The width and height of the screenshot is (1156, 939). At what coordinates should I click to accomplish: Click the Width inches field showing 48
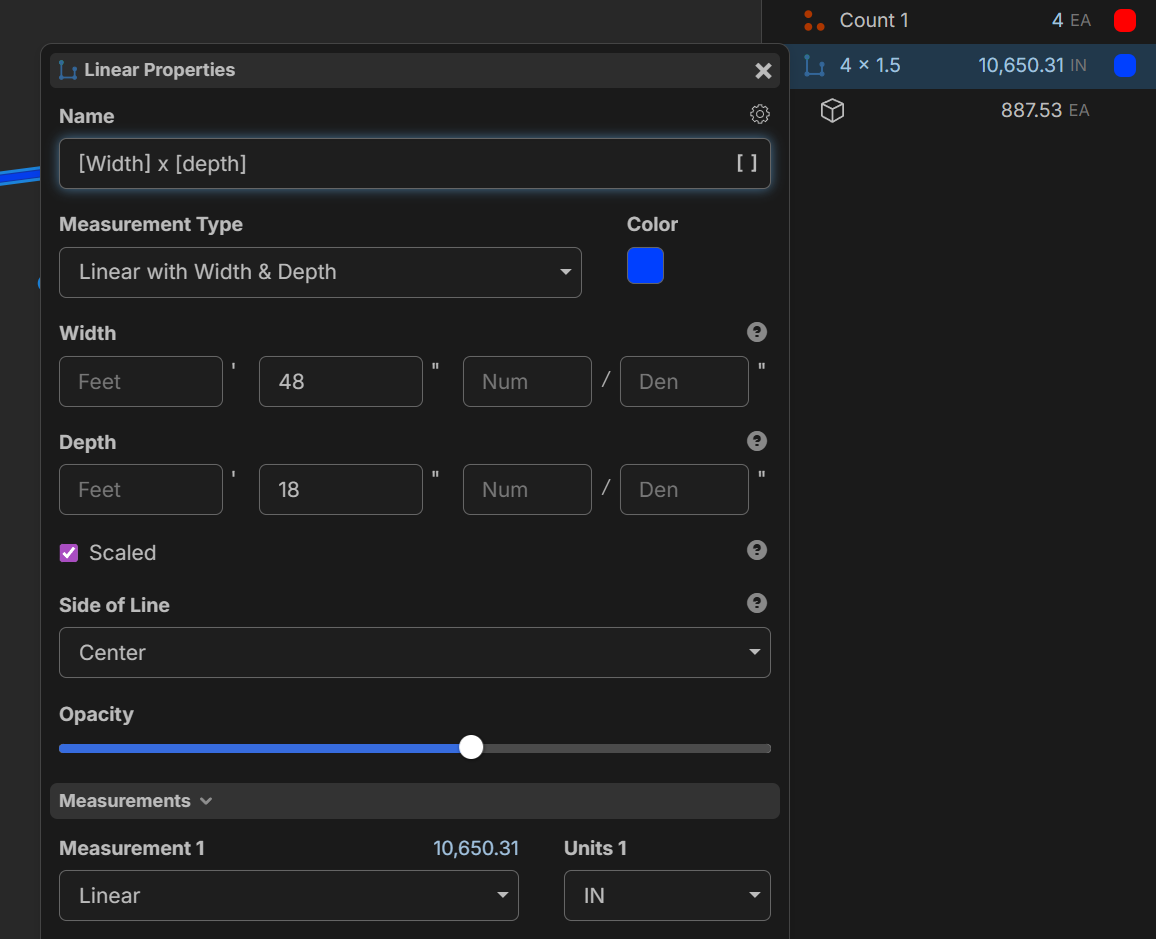click(340, 382)
